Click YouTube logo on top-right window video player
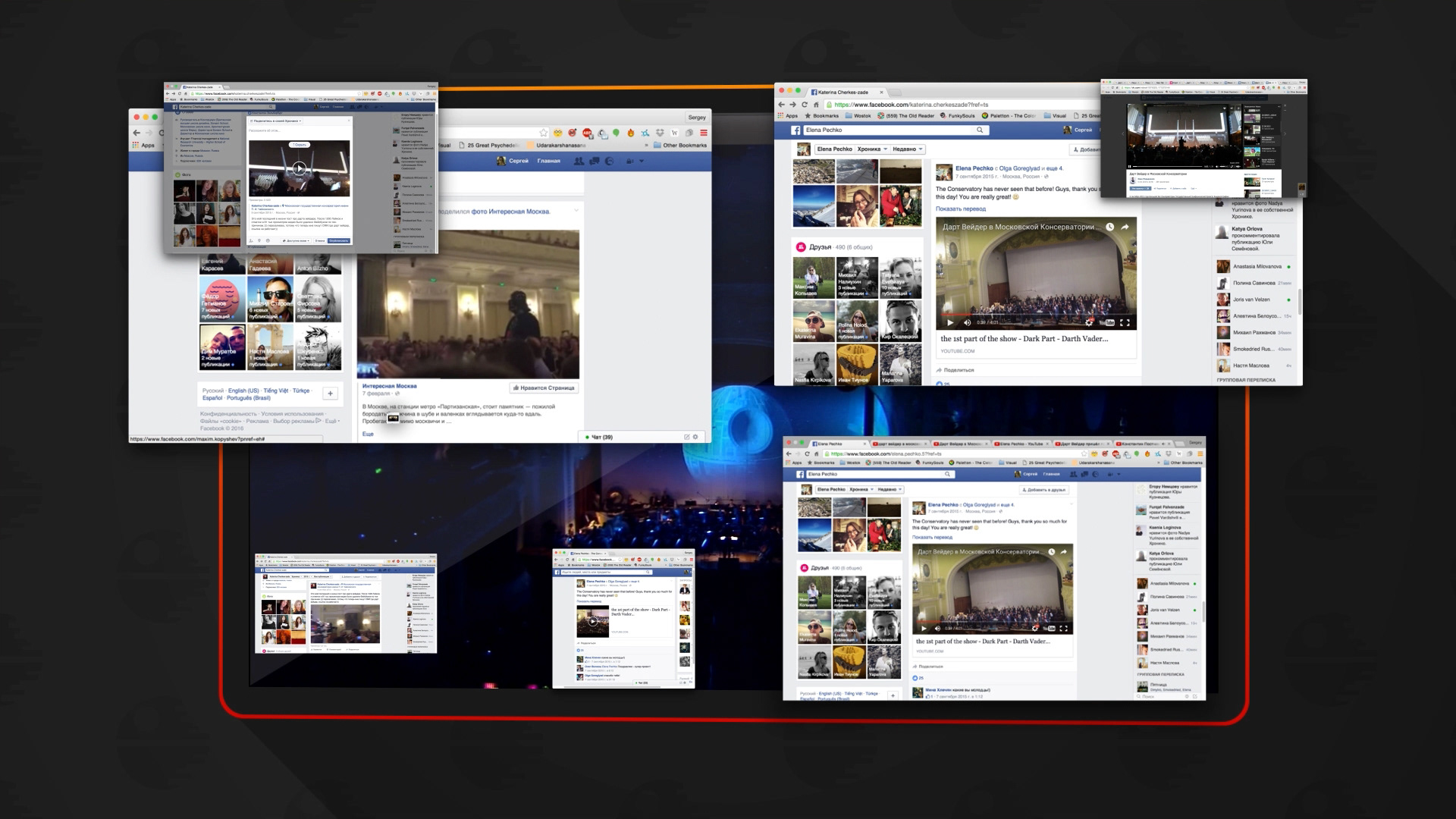The image size is (1456, 819). [x=1107, y=322]
